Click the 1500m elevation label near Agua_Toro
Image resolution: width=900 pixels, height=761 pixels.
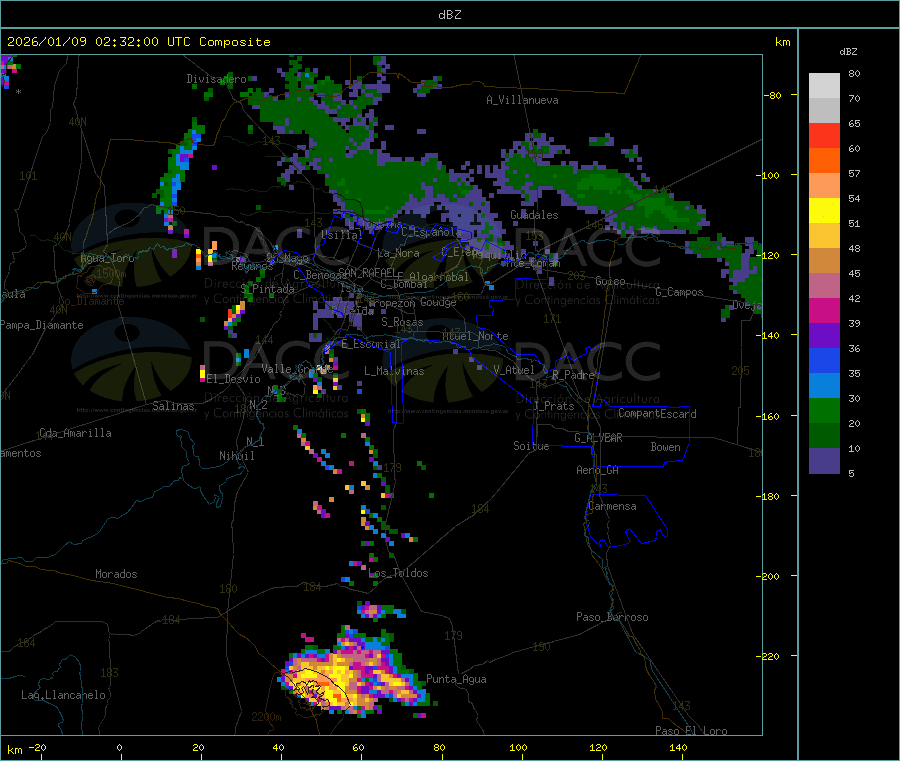pyautogui.click(x=110, y=274)
